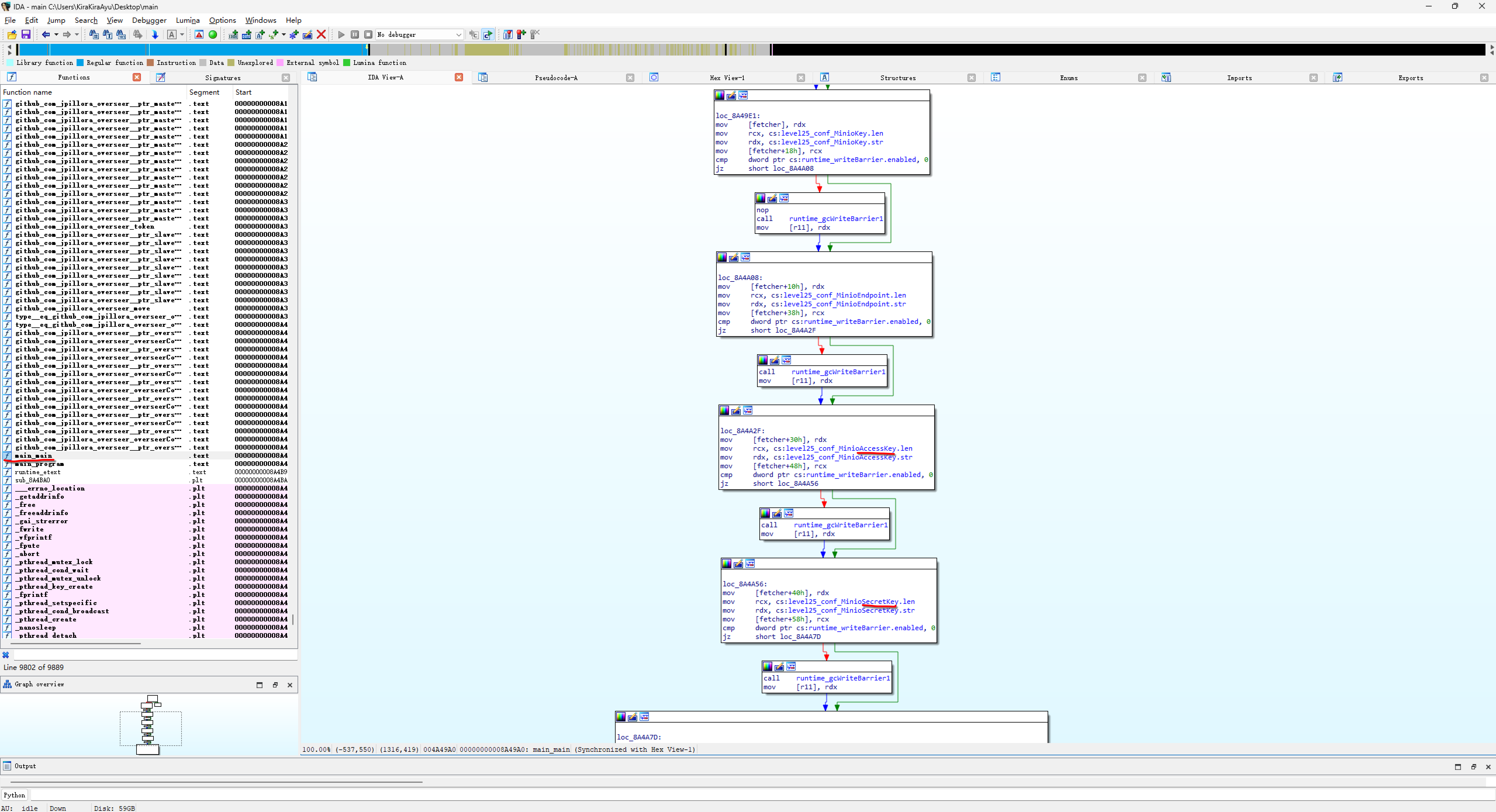Start the process with the play button

[341, 35]
